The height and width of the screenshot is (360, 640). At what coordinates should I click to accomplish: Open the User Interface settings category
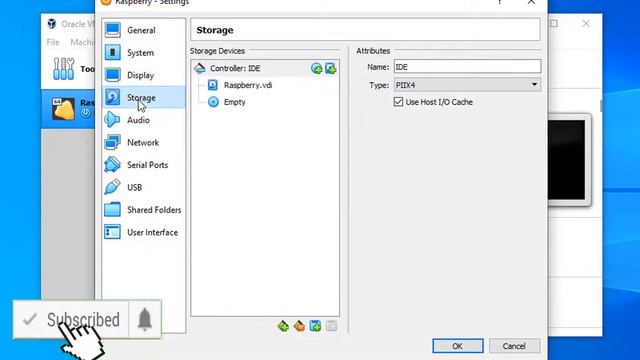(x=143, y=232)
